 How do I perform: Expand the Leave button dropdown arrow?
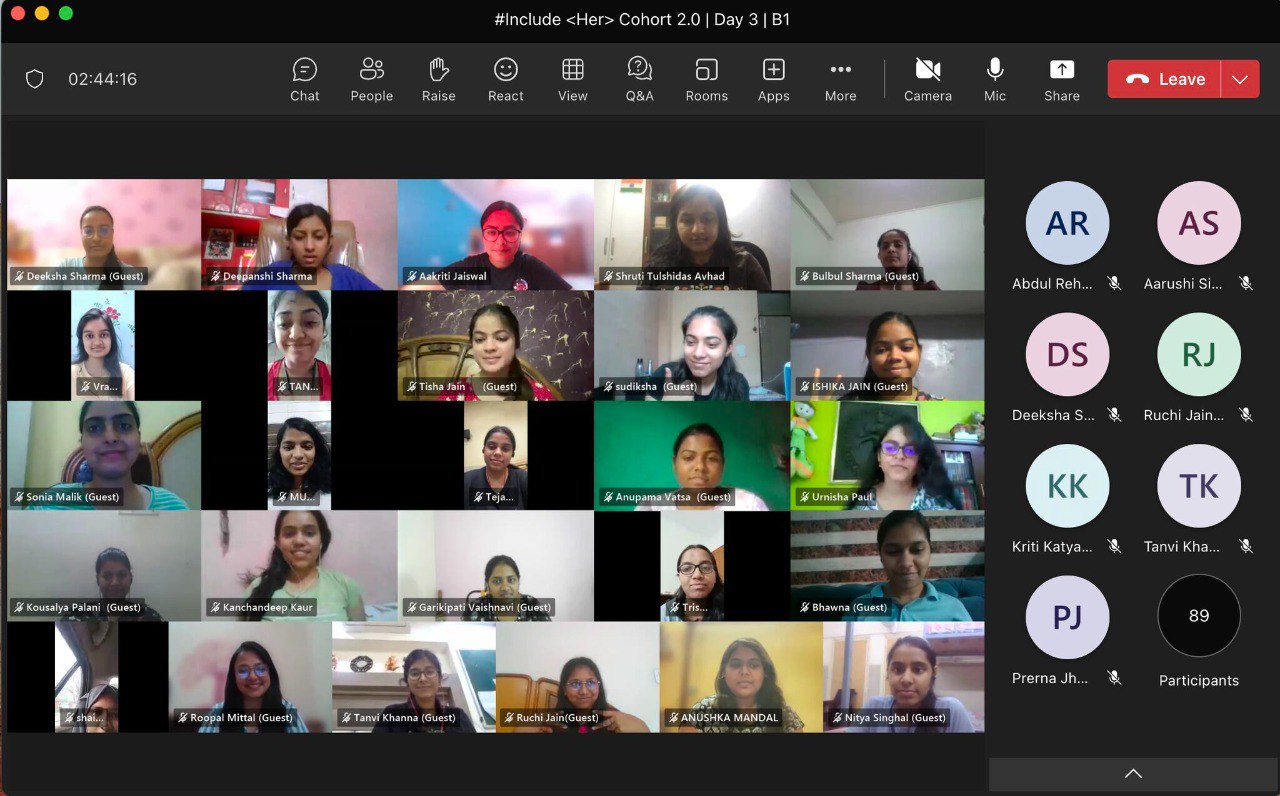point(1240,79)
